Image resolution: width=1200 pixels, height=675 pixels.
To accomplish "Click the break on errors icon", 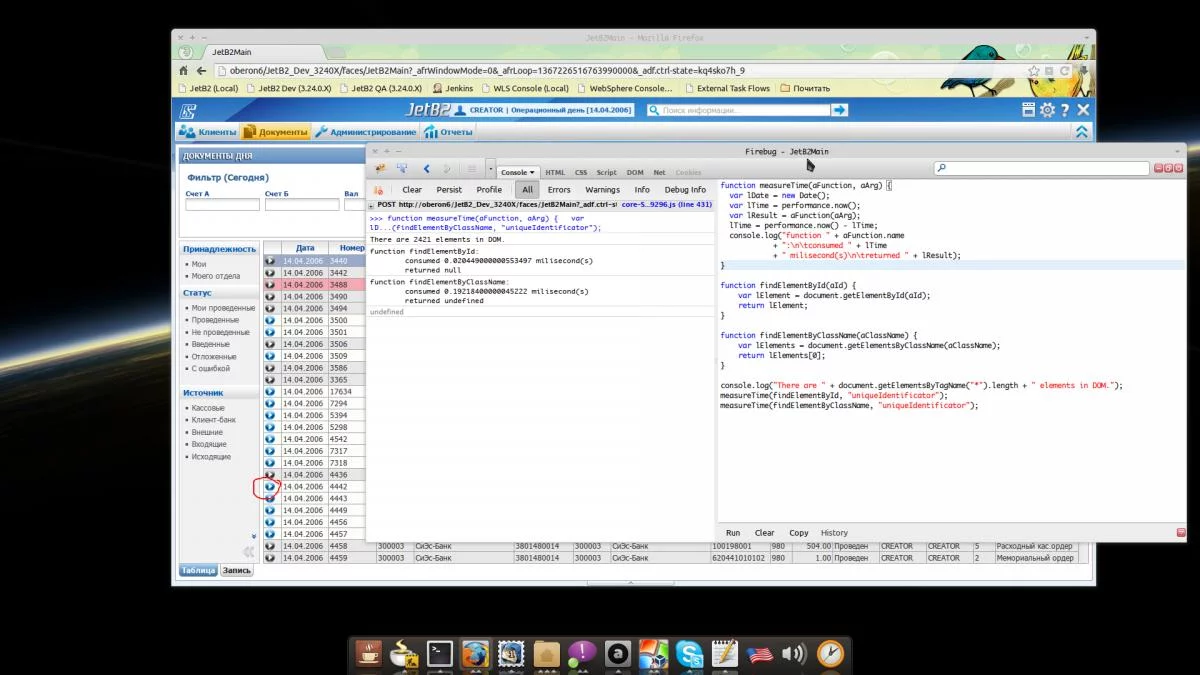I will click(x=379, y=190).
